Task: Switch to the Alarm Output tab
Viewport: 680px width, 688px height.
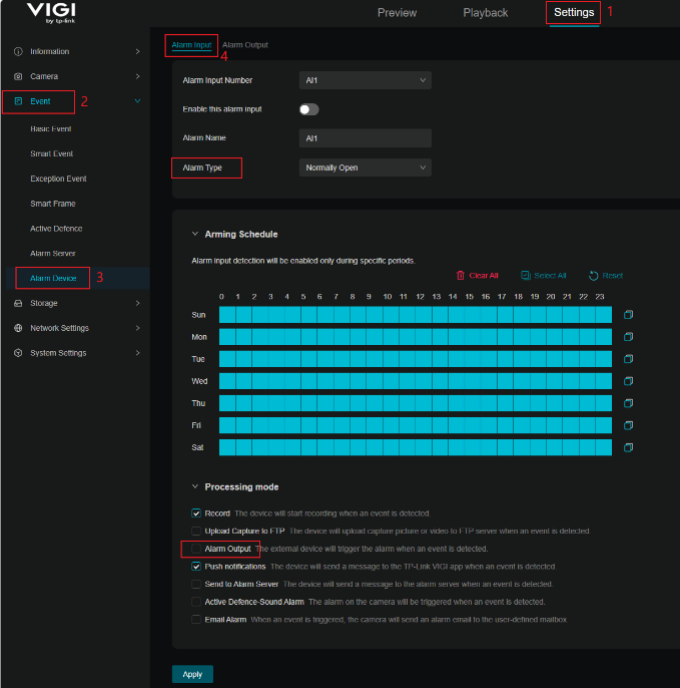Action: 245,45
